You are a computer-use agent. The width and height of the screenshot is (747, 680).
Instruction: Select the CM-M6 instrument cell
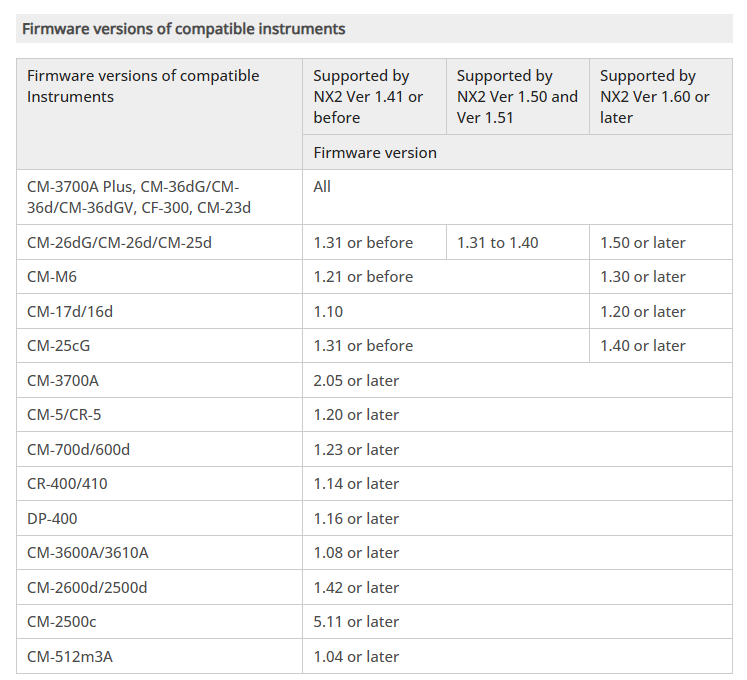pos(52,277)
